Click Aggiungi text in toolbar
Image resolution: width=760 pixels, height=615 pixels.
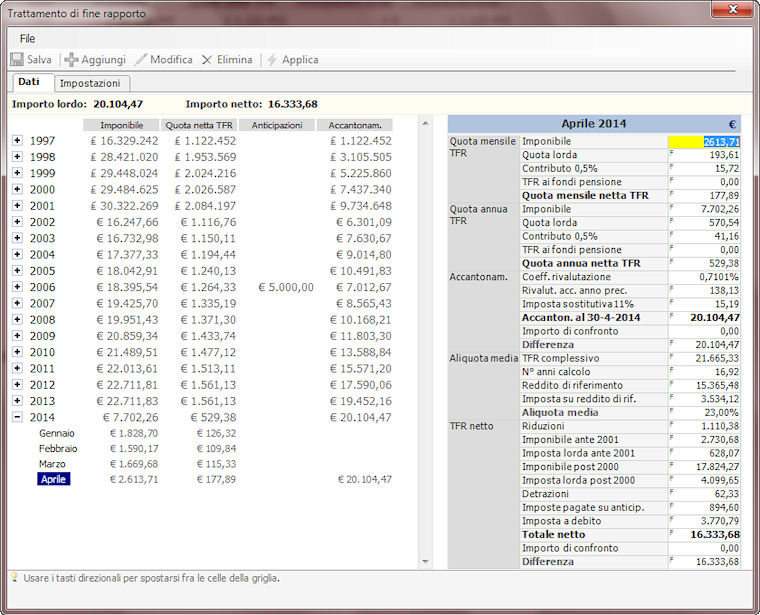click(x=104, y=60)
